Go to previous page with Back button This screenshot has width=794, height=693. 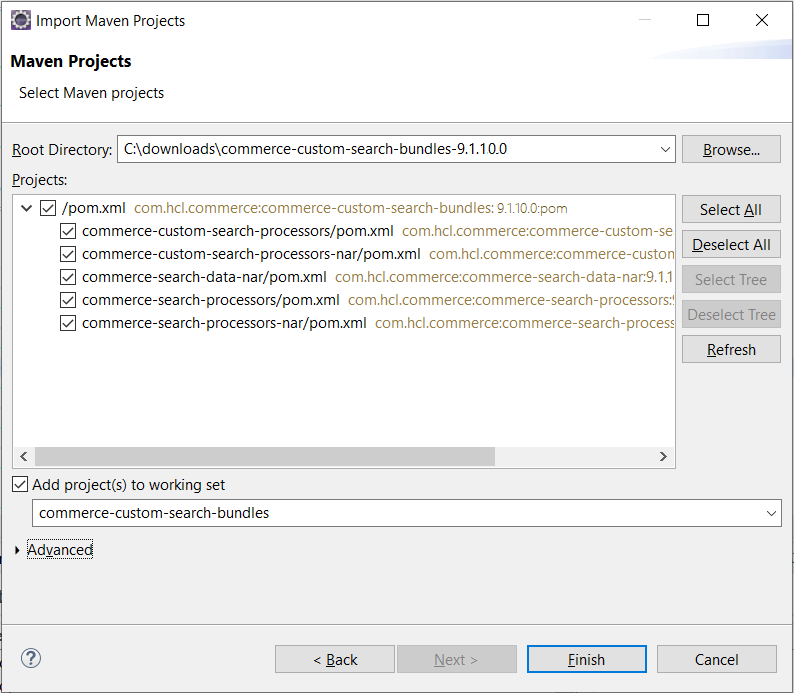point(335,659)
